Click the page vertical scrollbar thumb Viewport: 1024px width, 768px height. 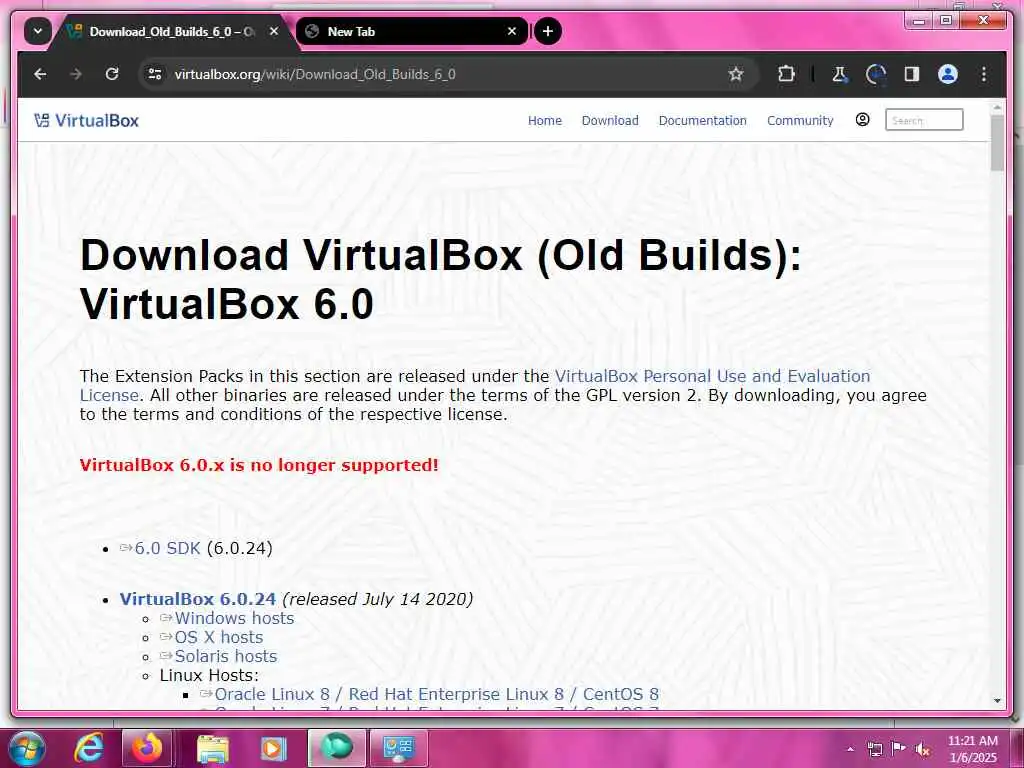click(997, 143)
